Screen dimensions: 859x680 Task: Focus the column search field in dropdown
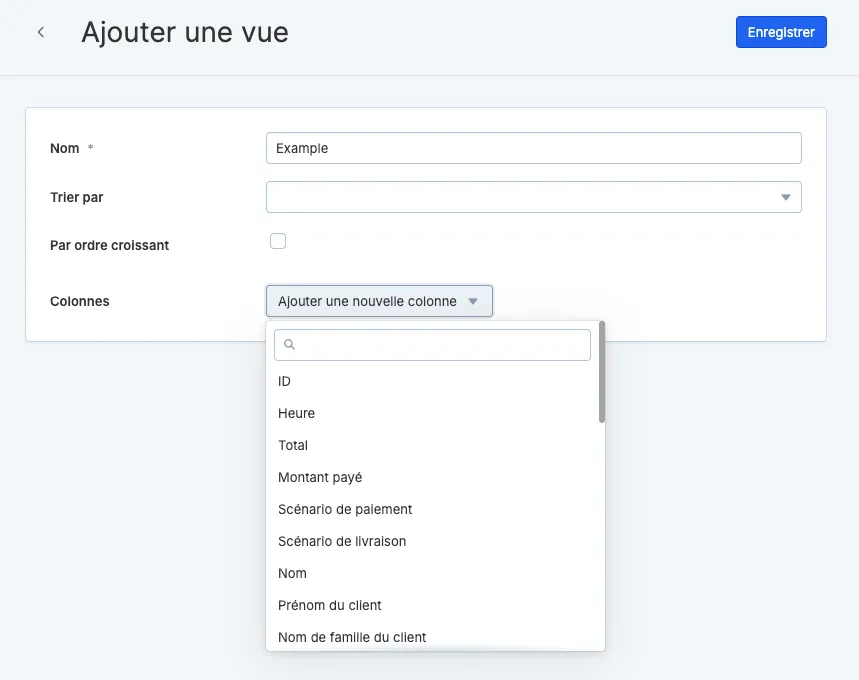432,345
